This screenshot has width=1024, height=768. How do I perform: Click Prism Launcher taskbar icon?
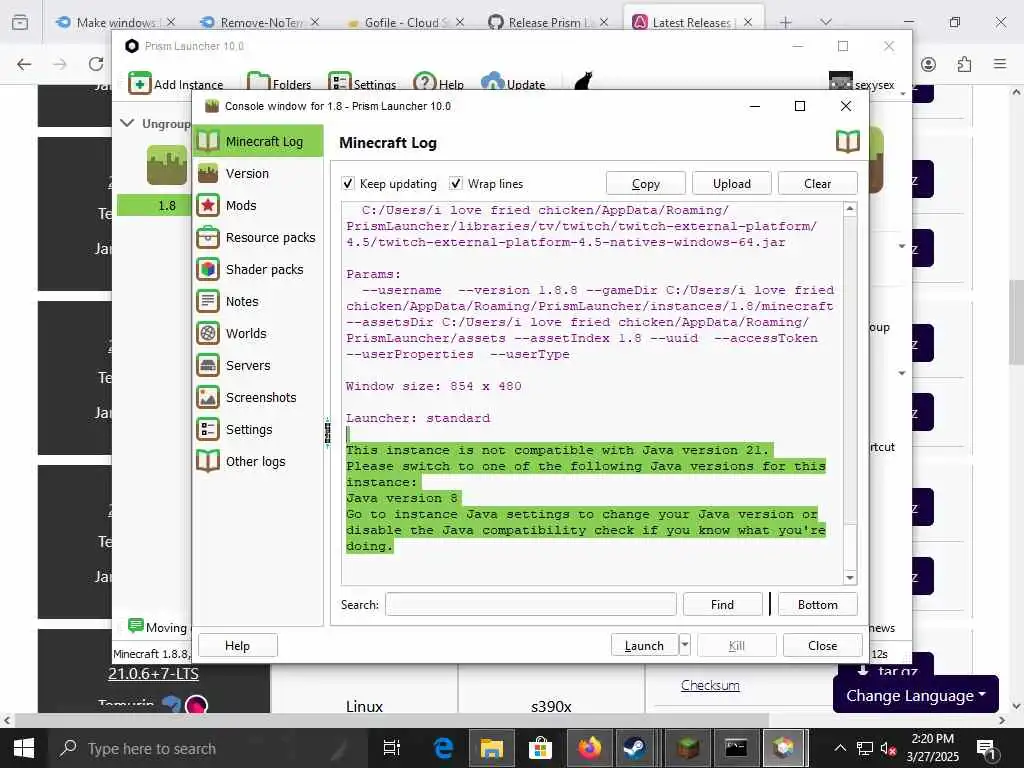(x=783, y=748)
